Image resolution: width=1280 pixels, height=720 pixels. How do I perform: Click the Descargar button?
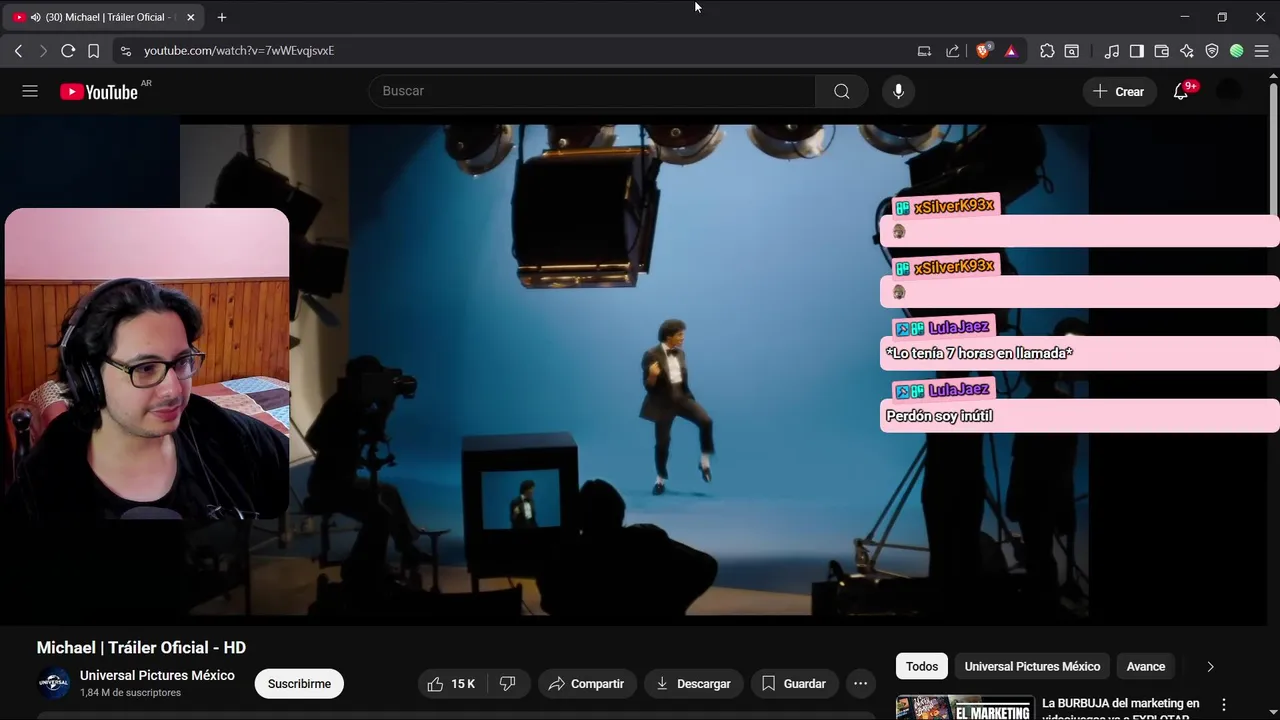click(x=693, y=684)
